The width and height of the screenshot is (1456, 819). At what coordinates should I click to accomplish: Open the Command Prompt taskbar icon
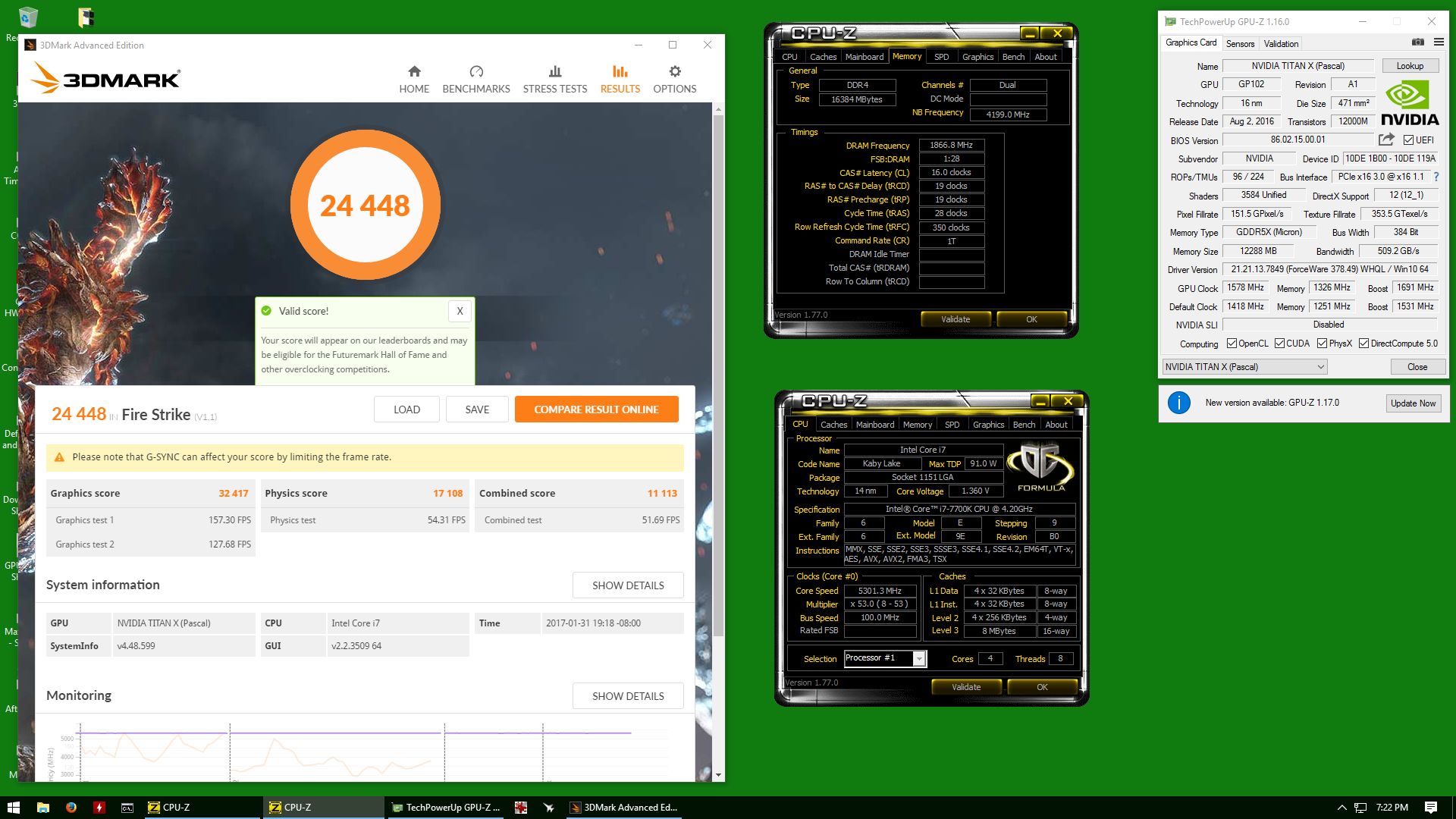coord(127,808)
